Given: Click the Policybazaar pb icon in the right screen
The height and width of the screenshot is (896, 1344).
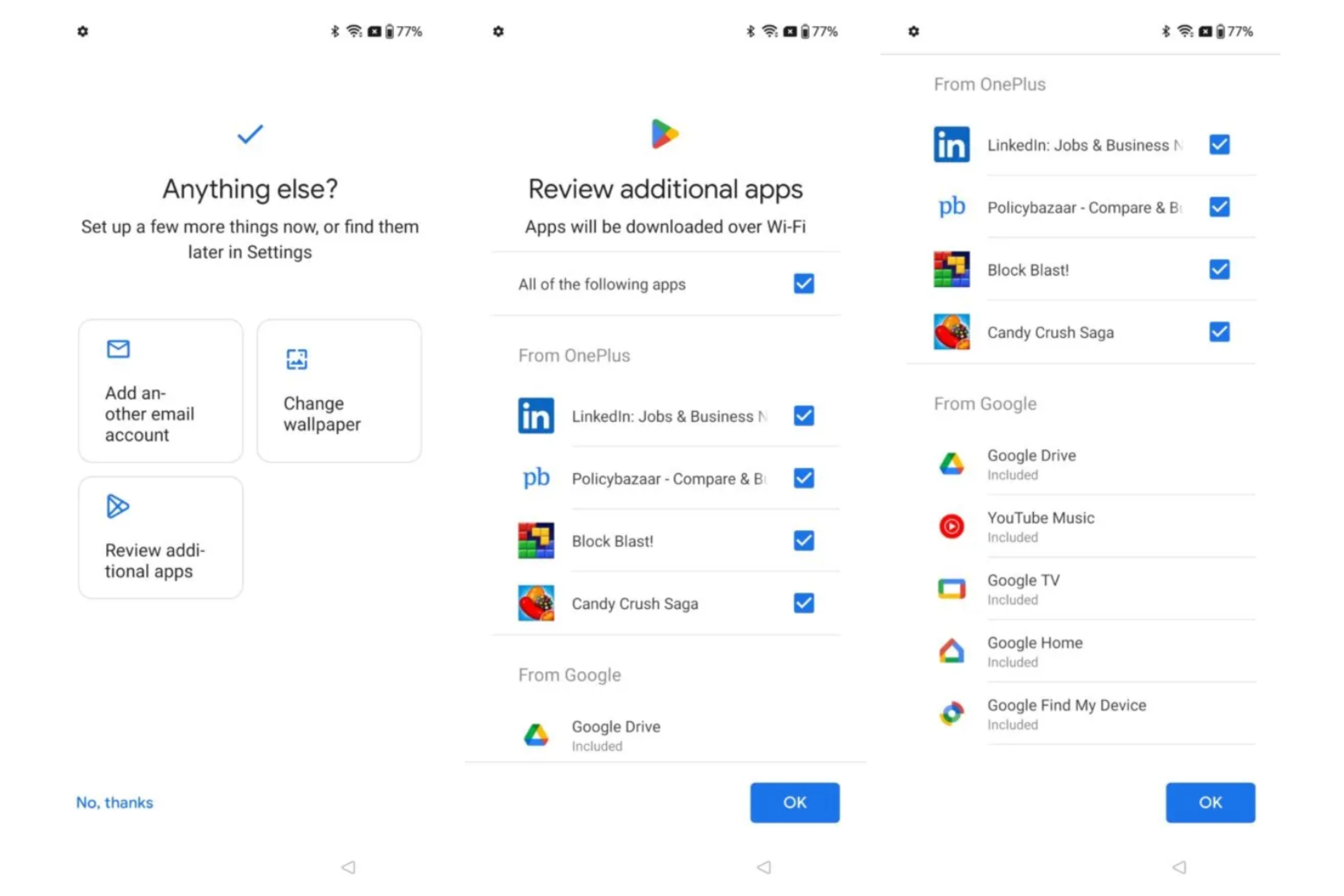Looking at the screenshot, I should pyautogui.click(x=952, y=207).
